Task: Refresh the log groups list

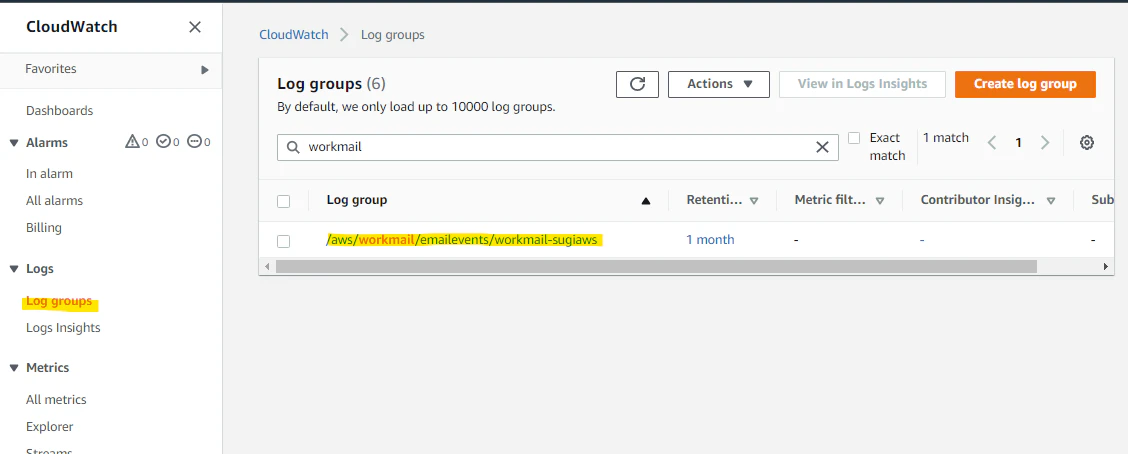Action: 637,84
